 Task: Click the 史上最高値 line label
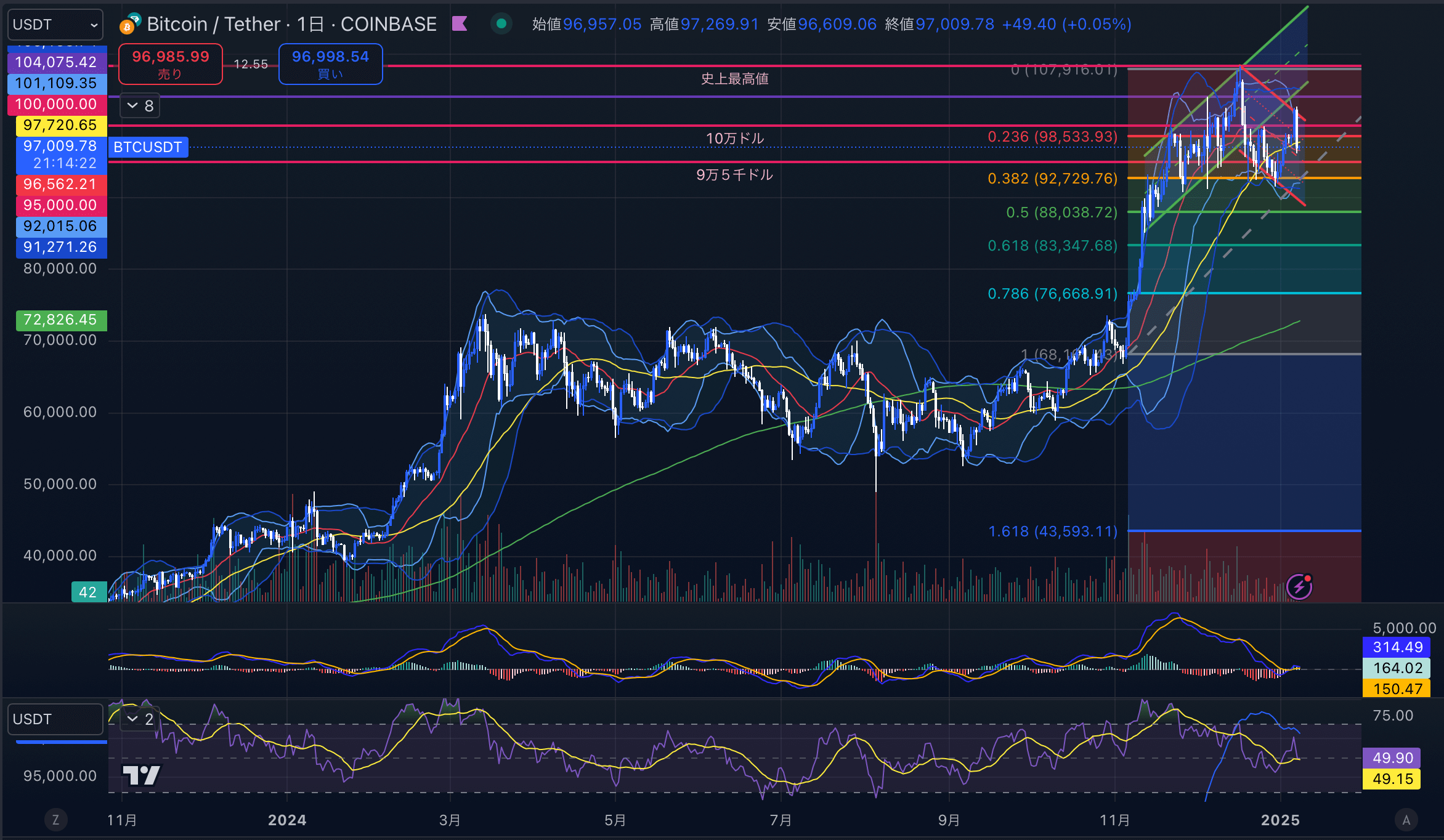(x=735, y=79)
